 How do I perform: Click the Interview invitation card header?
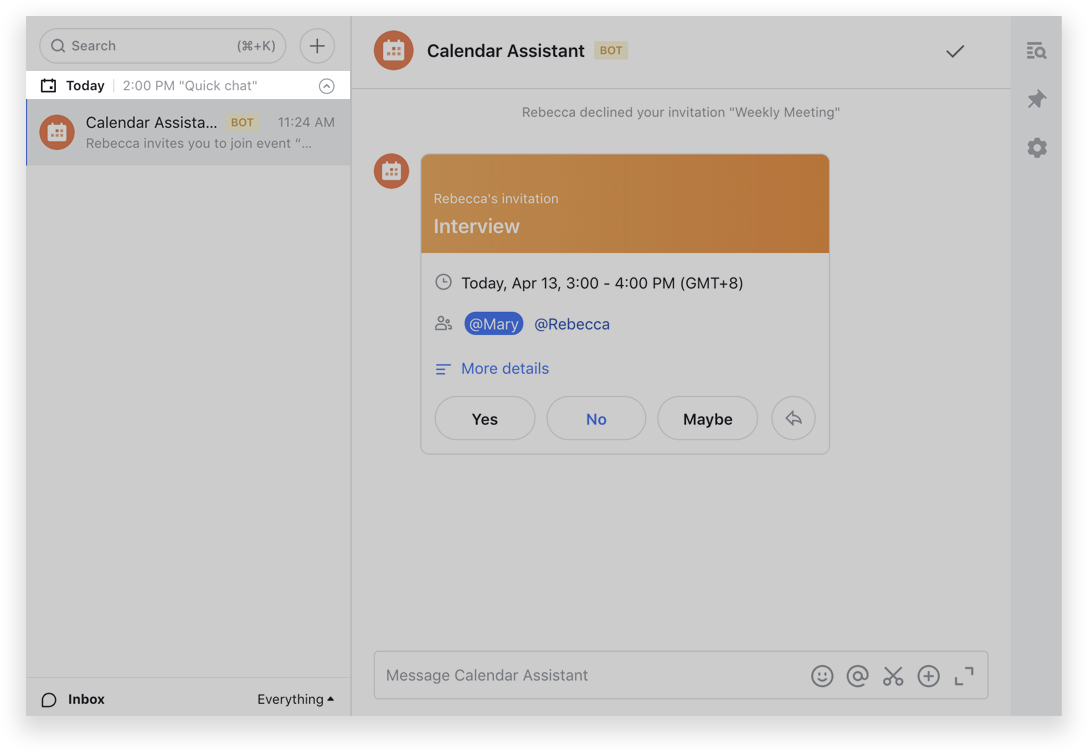[x=625, y=204]
